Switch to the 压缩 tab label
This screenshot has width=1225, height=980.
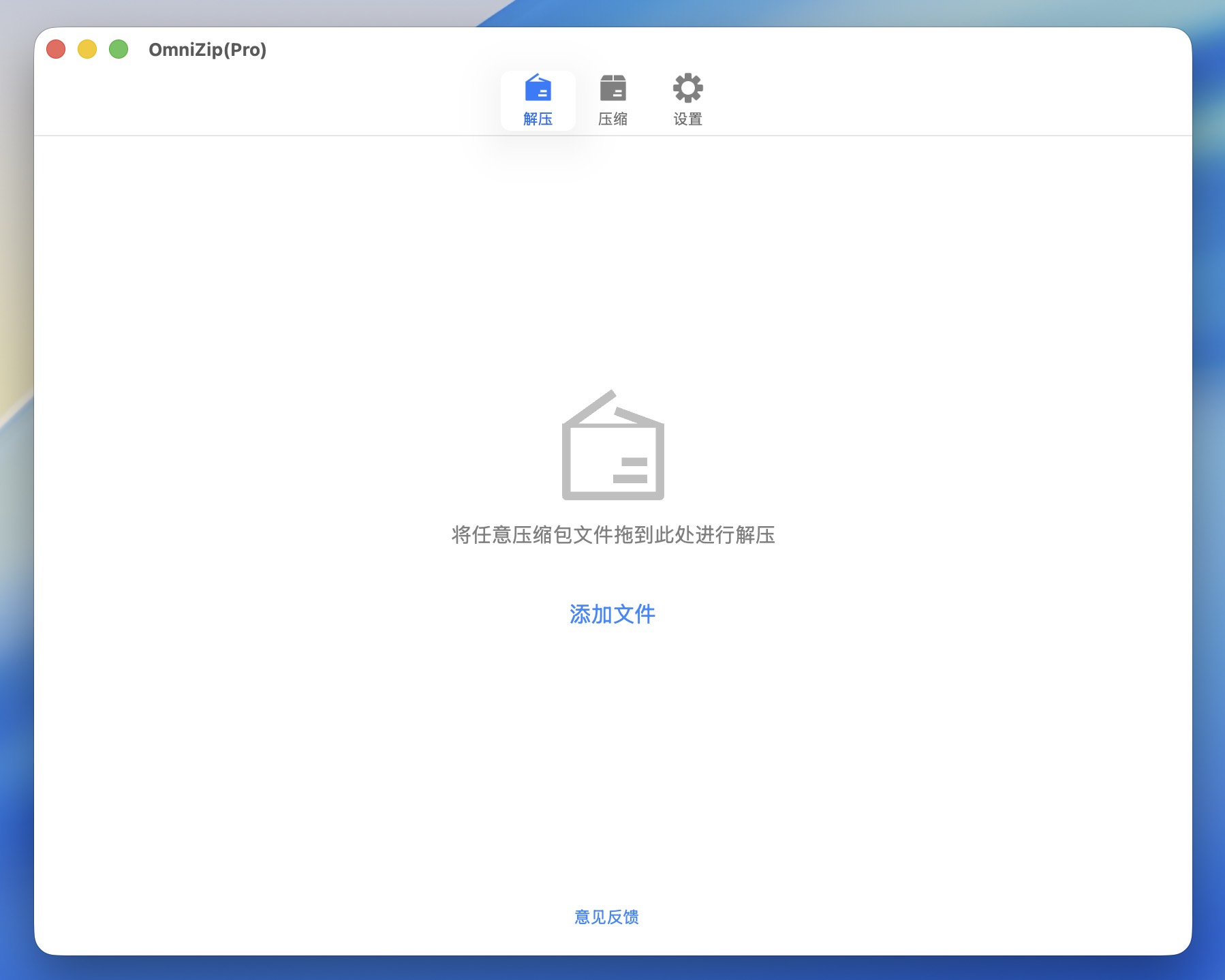coord(612,119)
